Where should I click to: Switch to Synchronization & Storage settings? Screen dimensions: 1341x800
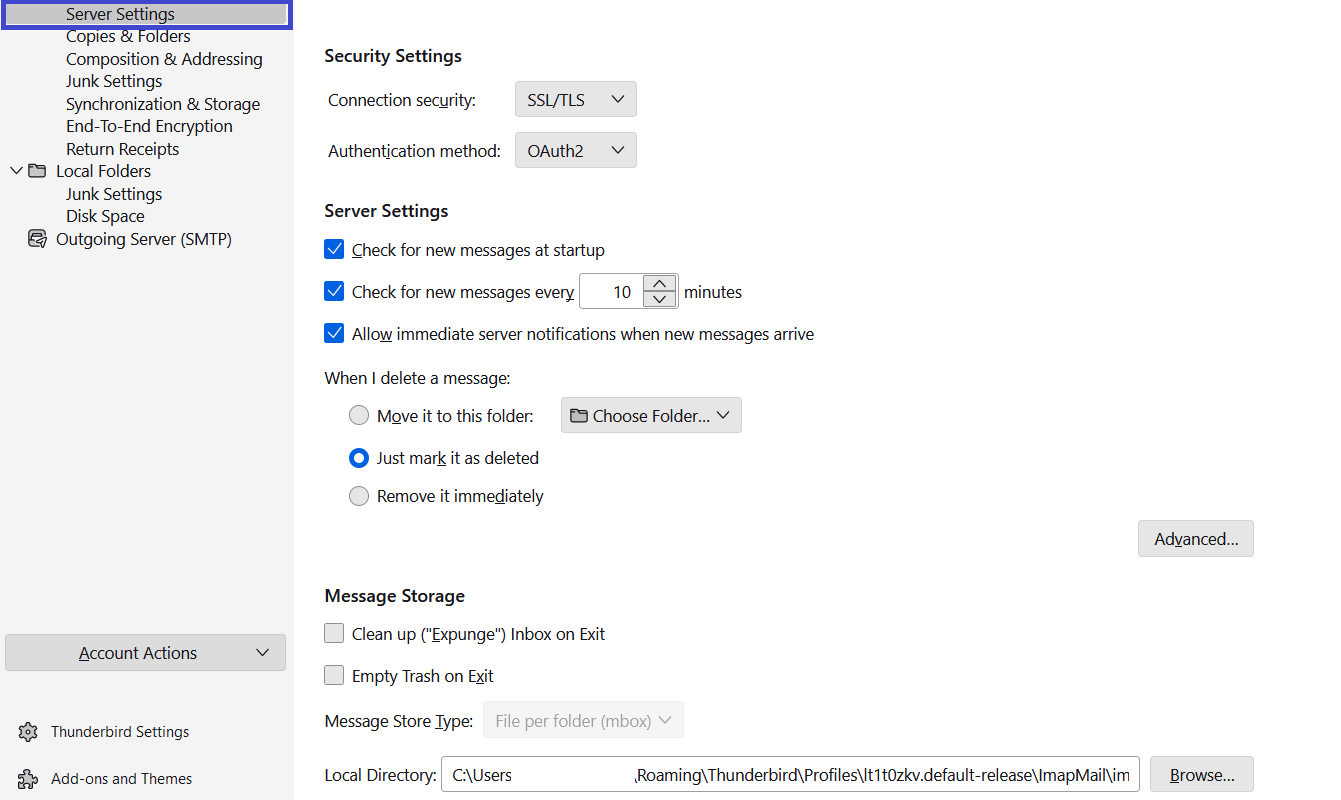tap(163, 103)
